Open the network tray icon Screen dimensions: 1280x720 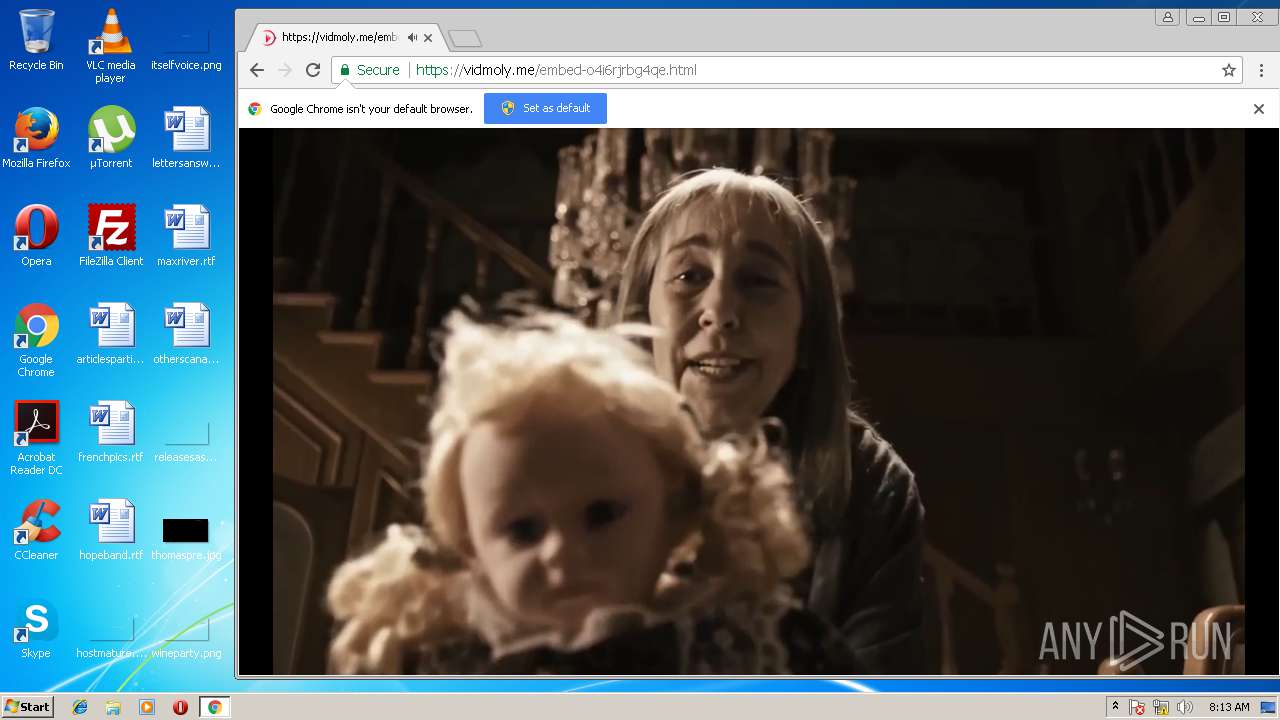click(1161, 708)
